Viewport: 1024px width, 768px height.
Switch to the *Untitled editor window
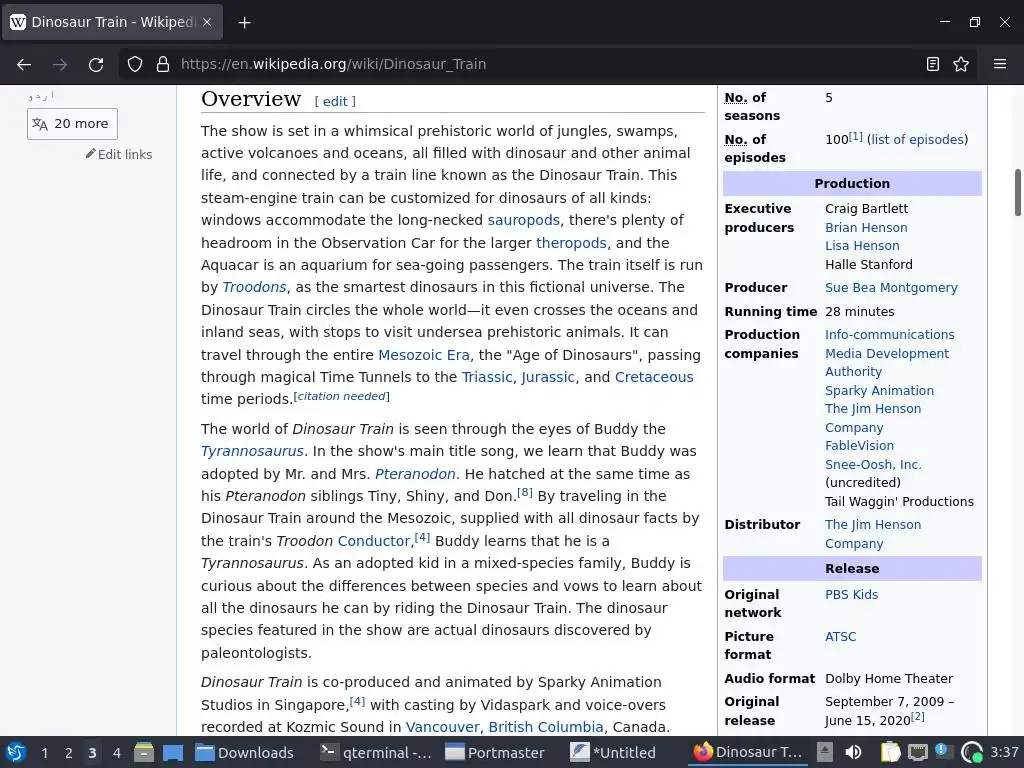614,752
